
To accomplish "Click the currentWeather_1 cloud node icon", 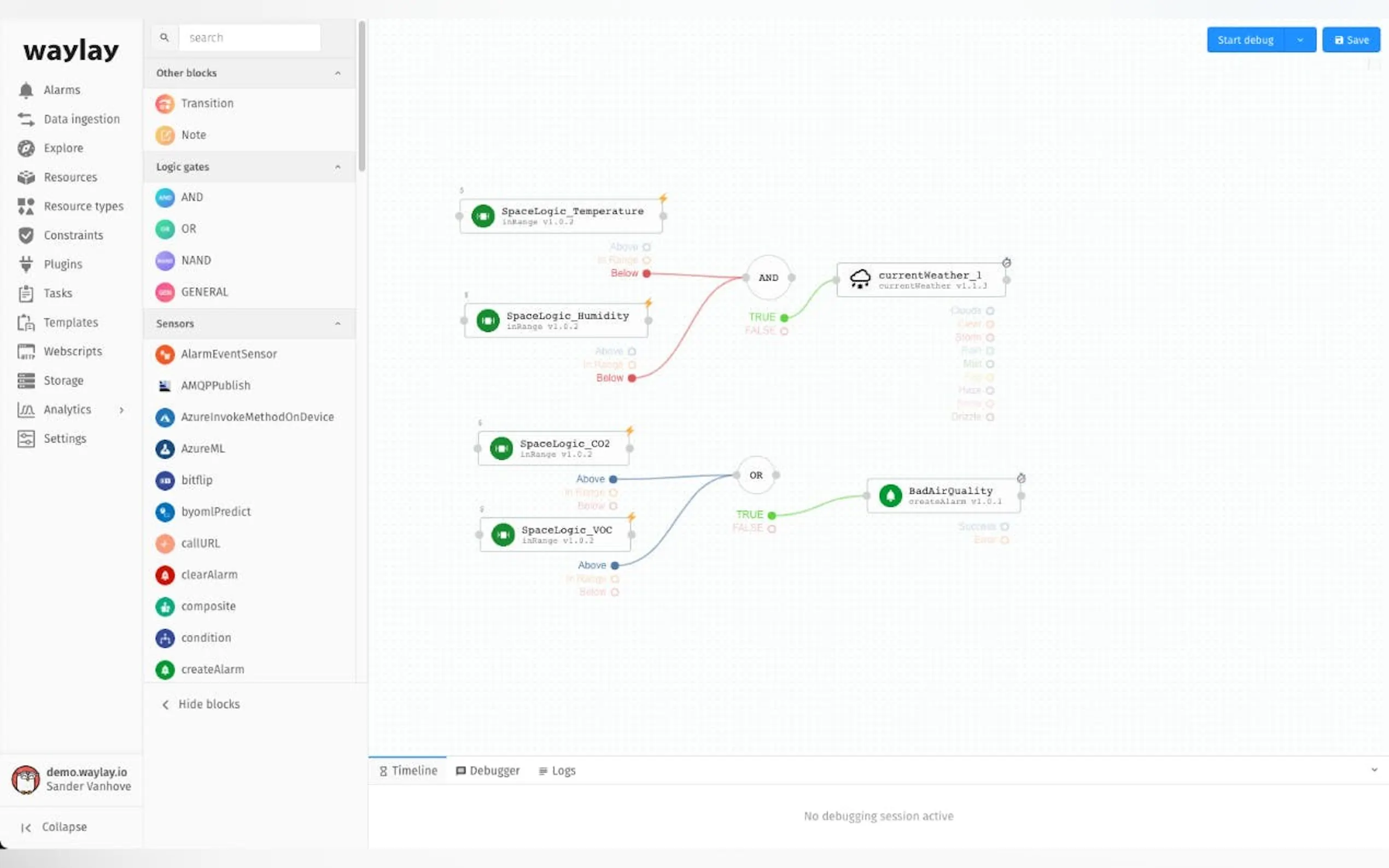I will (x=860, y=279).
